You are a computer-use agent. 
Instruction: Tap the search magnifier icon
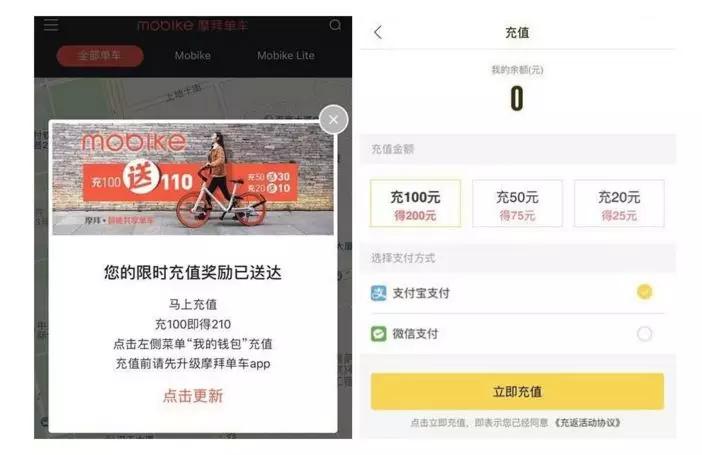(335, 25)
